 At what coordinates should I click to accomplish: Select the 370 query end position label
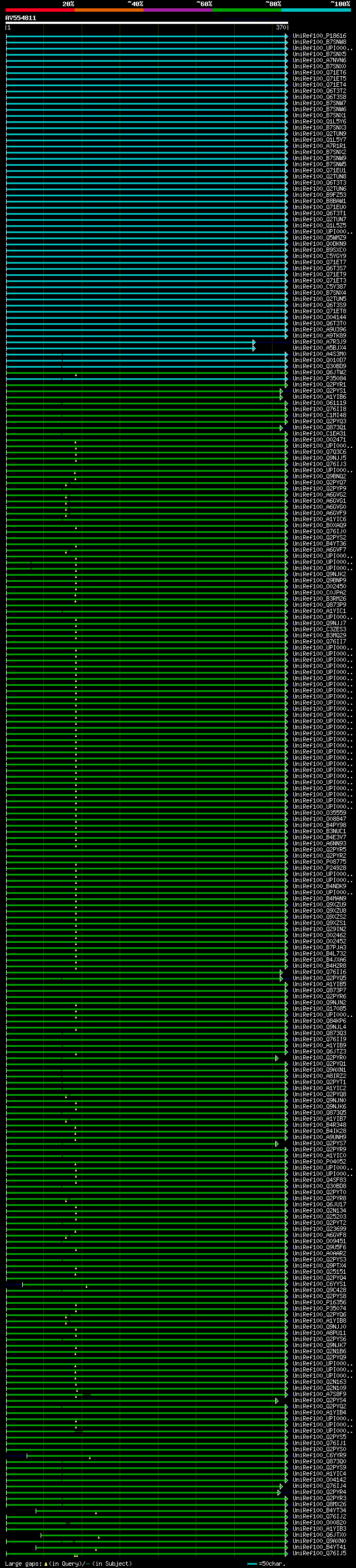coord(280,27)
